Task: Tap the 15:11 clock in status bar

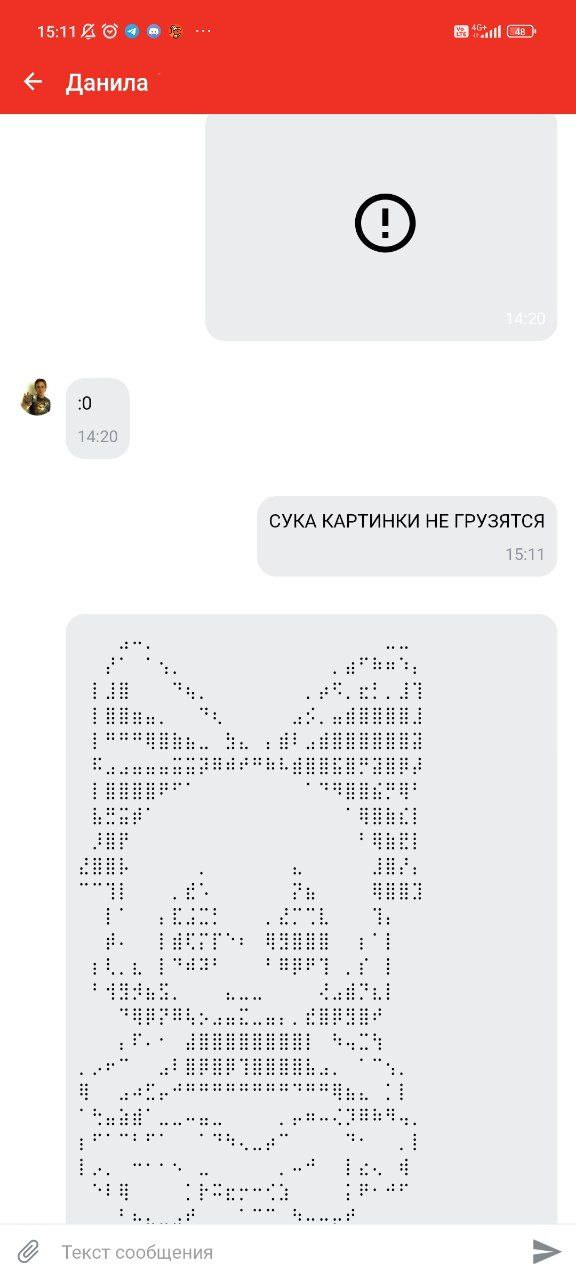Action: coord(57,31)
